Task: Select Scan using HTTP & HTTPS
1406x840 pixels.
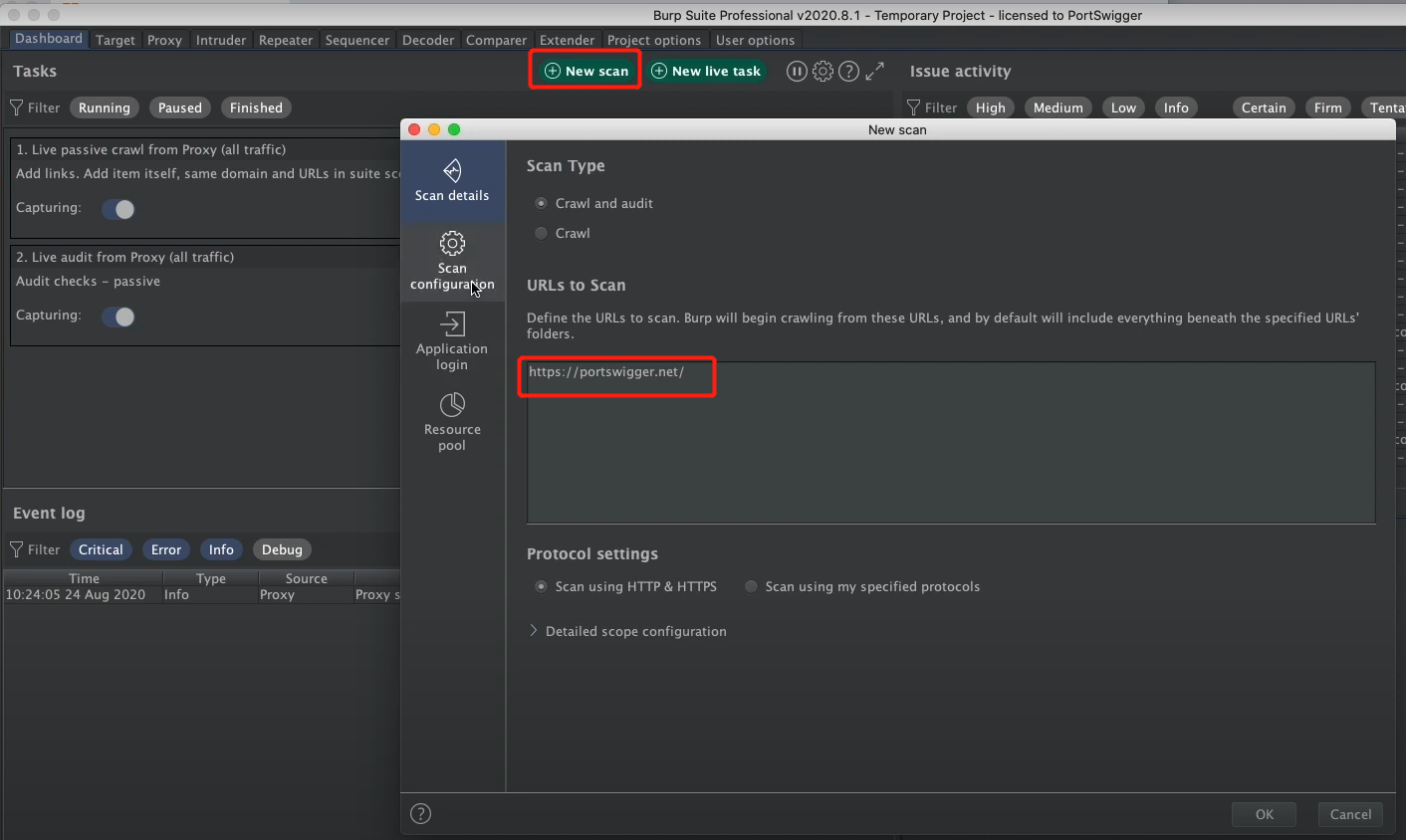Action: pos(542,586)
